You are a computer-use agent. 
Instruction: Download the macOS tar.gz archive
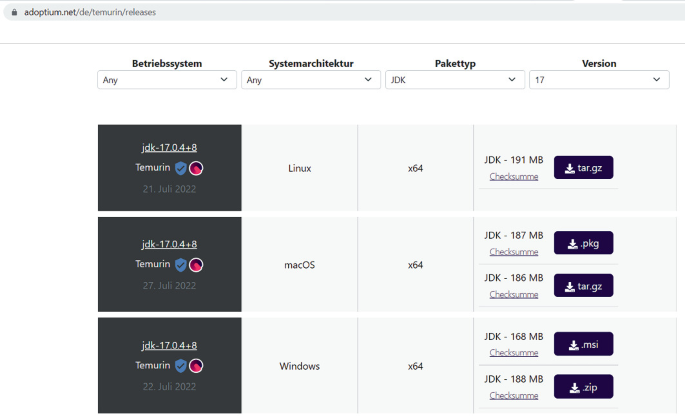click(583, 286)
